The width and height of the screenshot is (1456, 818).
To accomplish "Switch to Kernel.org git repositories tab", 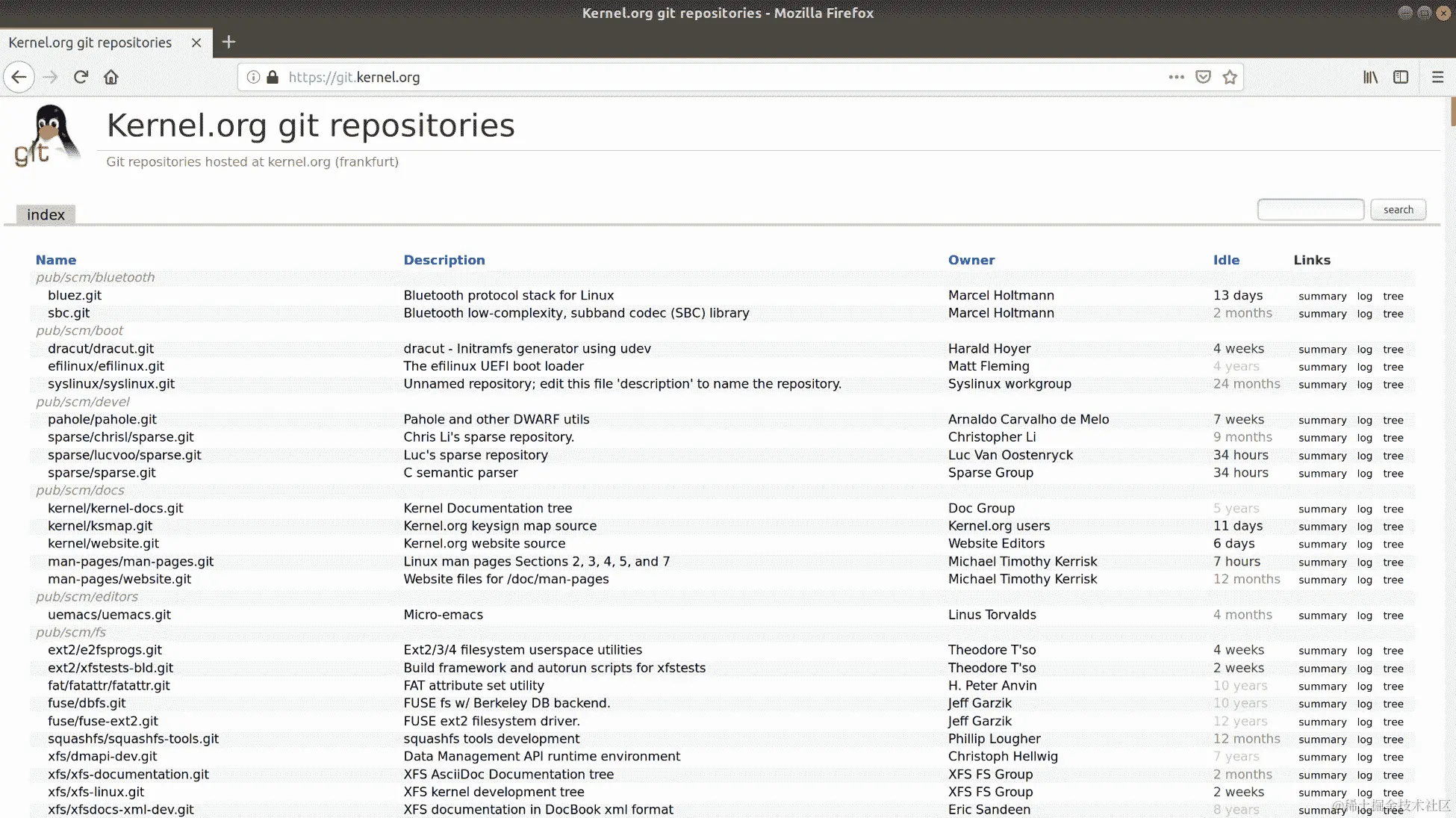I will pyautogui.click(x=90, y=43).
